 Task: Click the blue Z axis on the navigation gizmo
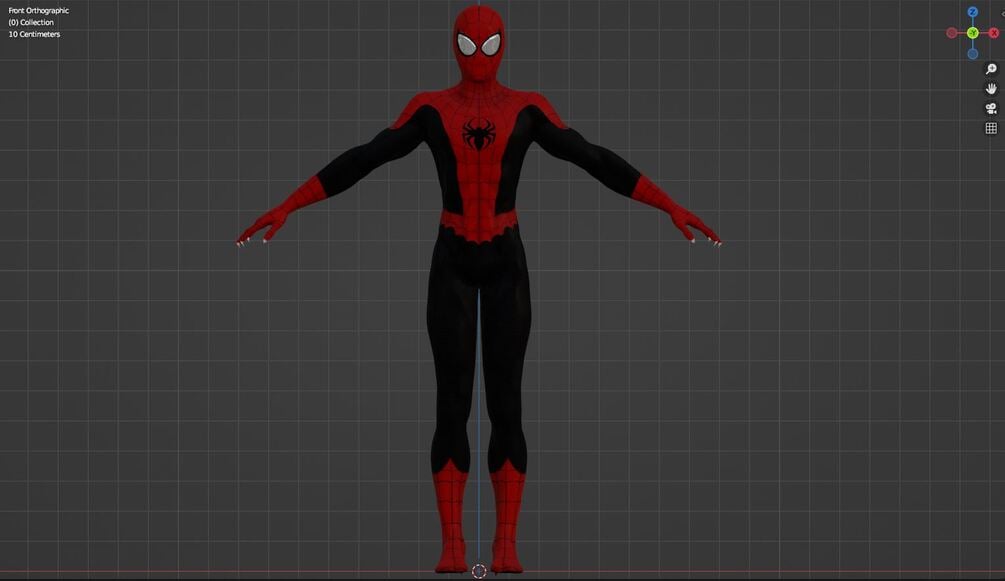tap(972, 12)
